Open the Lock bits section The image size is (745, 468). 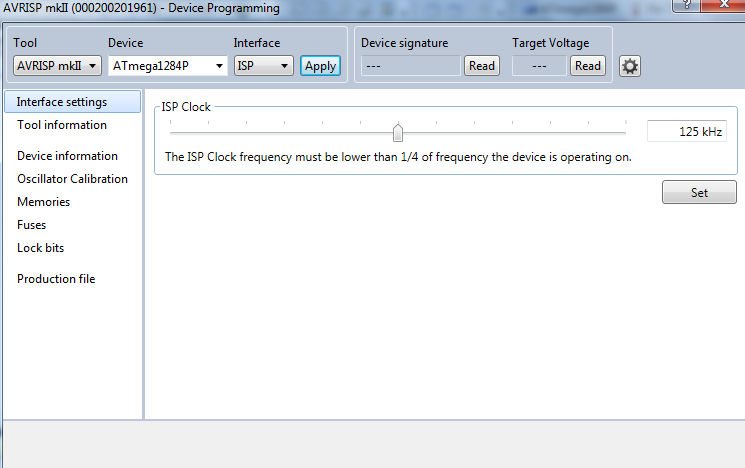pos(40,248)
